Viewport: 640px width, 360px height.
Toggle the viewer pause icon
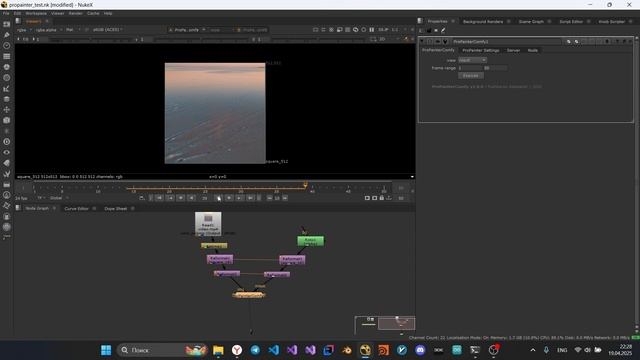pyautogui.click(x=371, y=30)
